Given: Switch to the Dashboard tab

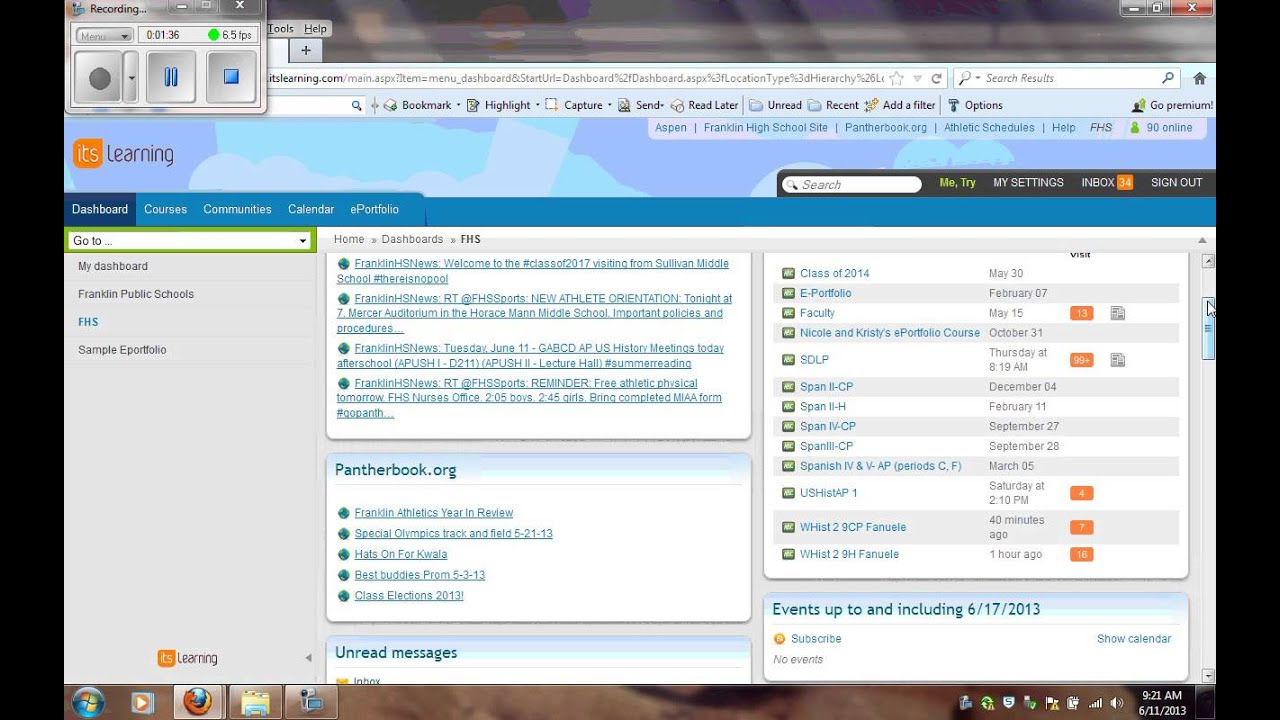Looking at the screenshot, I should [100, 209].
